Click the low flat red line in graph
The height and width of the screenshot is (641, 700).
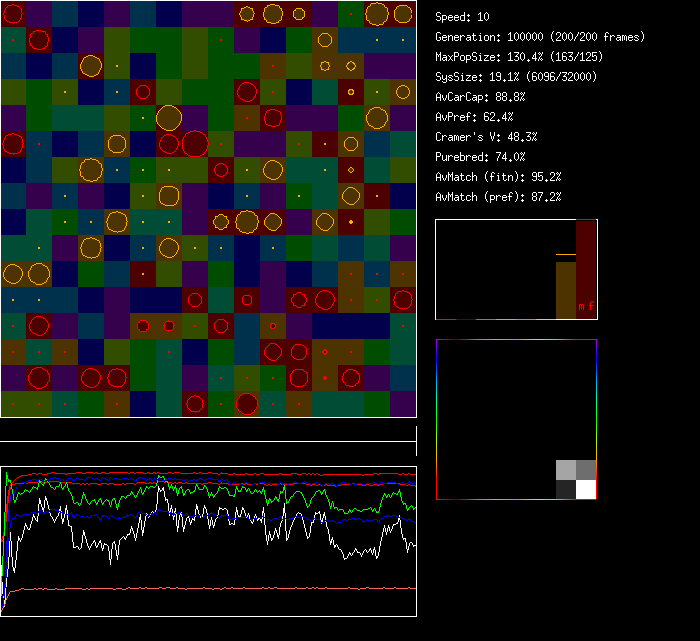pos(200,589)
